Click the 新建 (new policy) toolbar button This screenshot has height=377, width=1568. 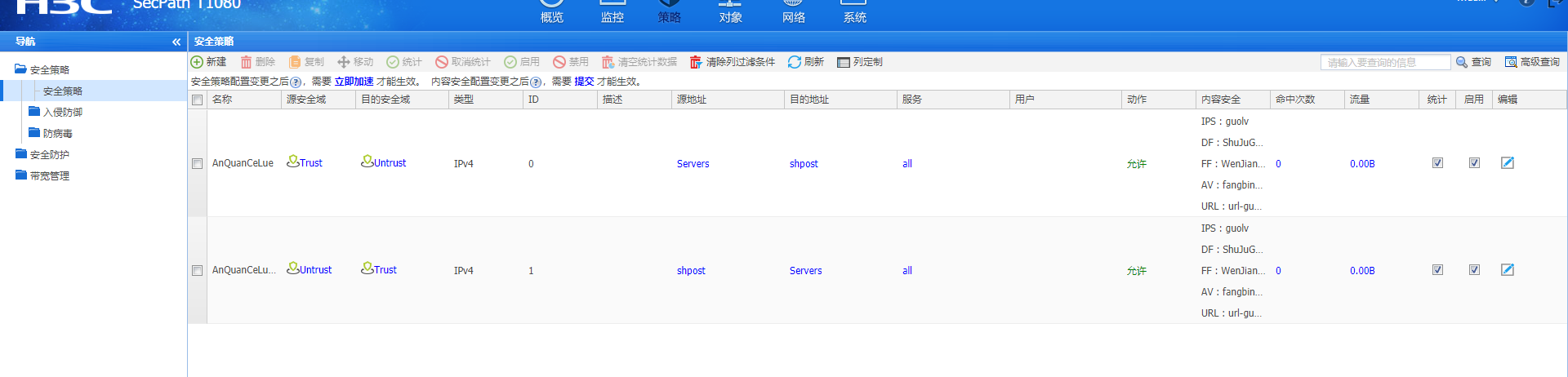click(x=208, y=62)
